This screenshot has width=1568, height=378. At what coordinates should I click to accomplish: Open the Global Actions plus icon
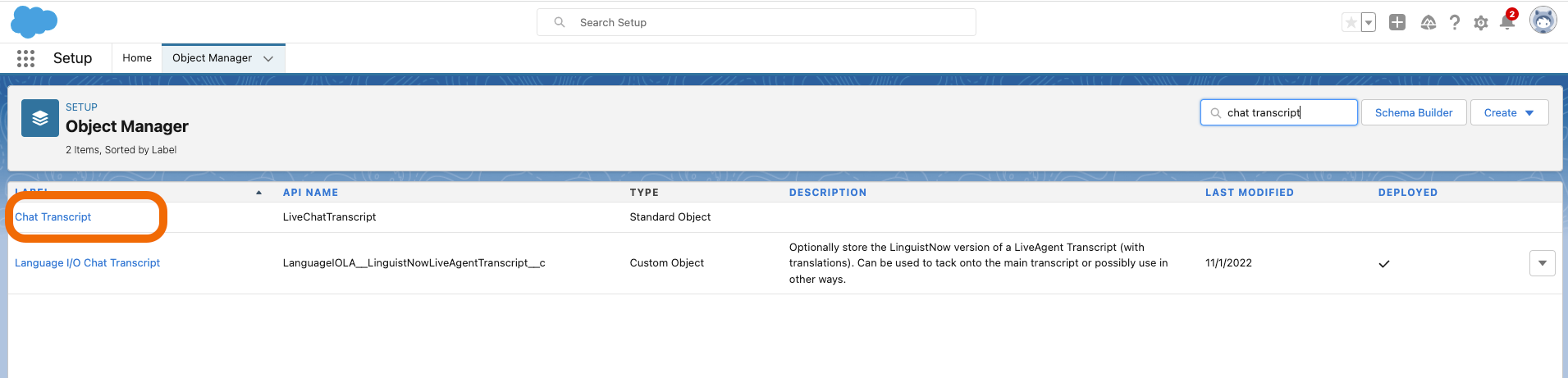click(x=1397, y=22)
